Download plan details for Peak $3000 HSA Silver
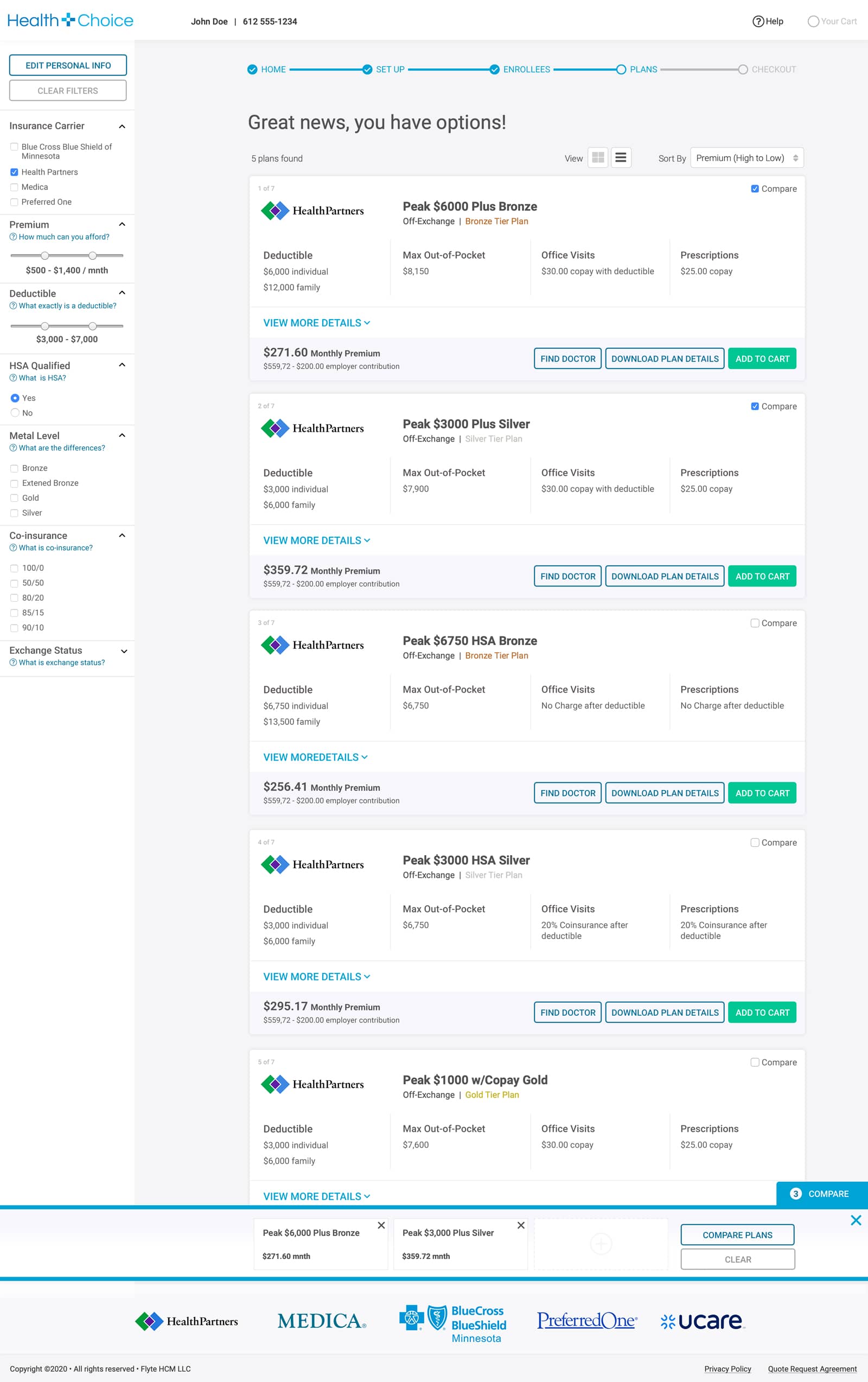Screen dimensions: 868x1382 [665, 1012]
